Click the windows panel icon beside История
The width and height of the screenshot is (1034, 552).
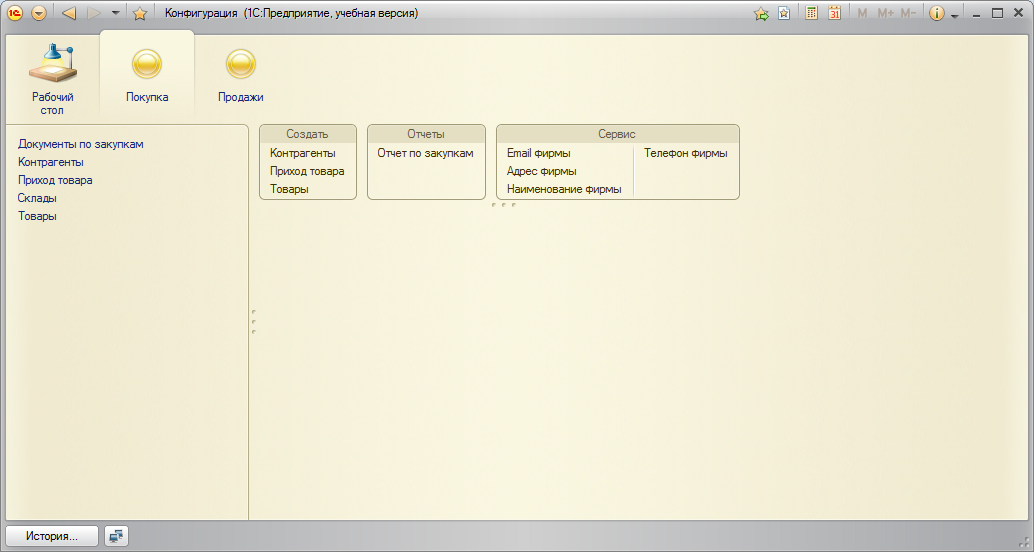(x=117, y=536)
